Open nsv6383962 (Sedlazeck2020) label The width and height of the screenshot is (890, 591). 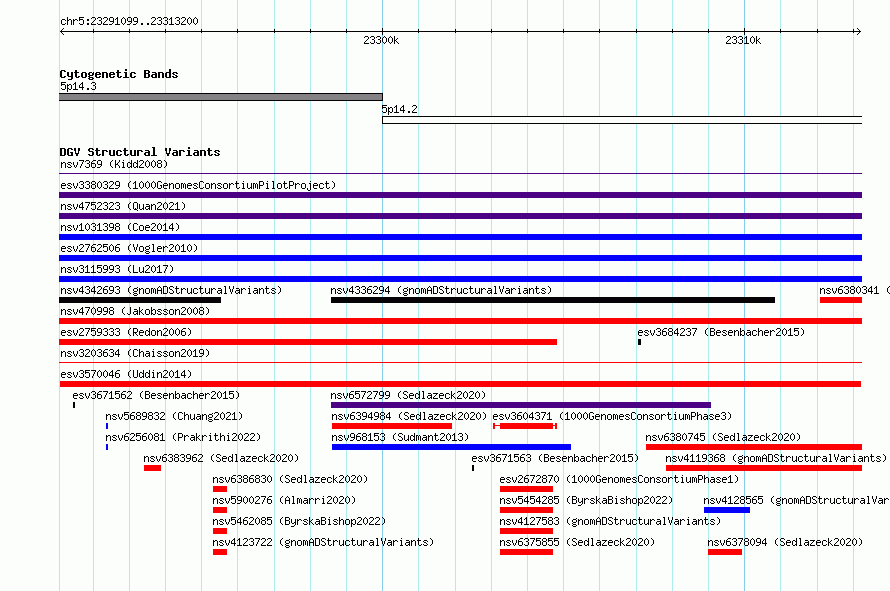click(x=221, y=459)
